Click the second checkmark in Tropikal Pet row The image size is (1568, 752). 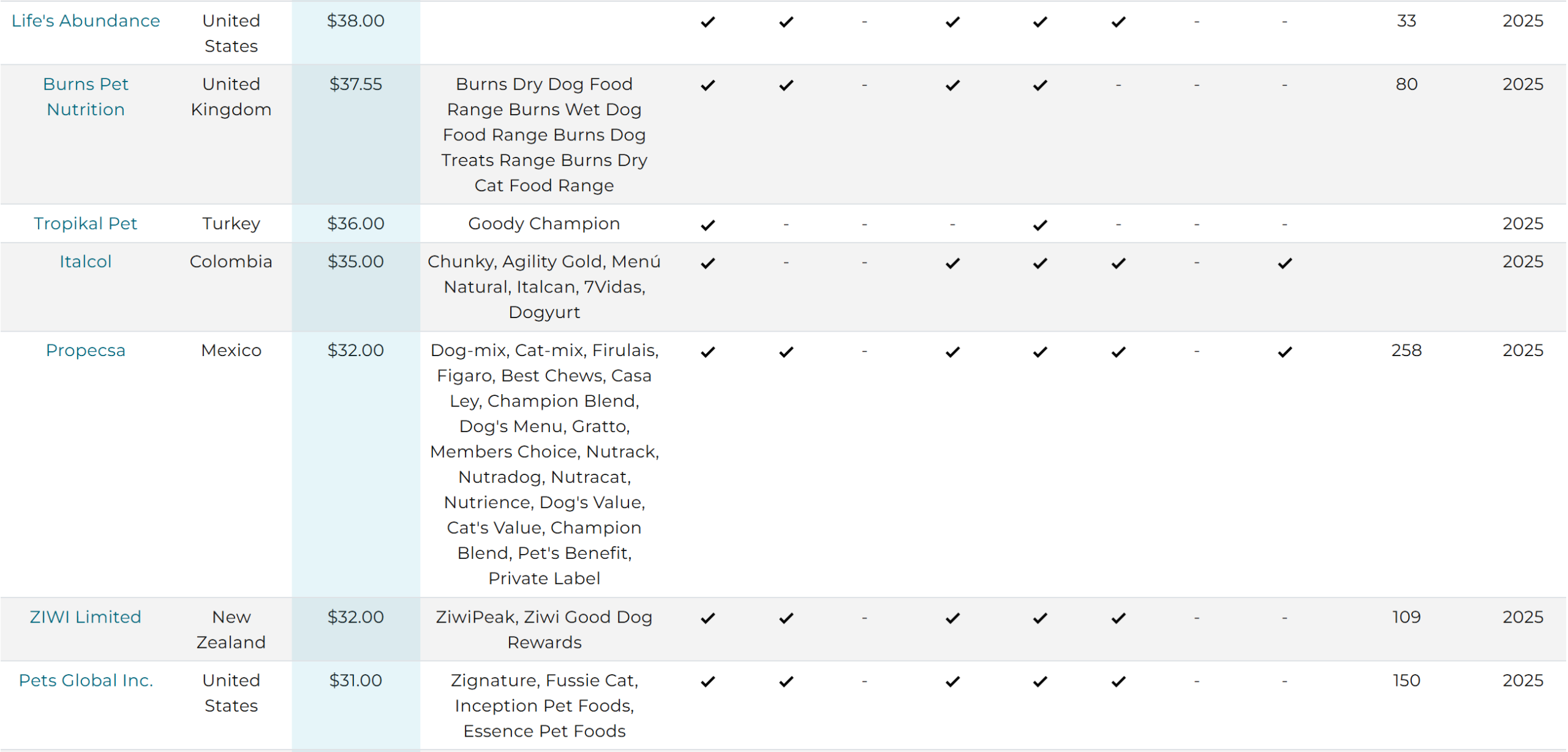click(1040, 225)
